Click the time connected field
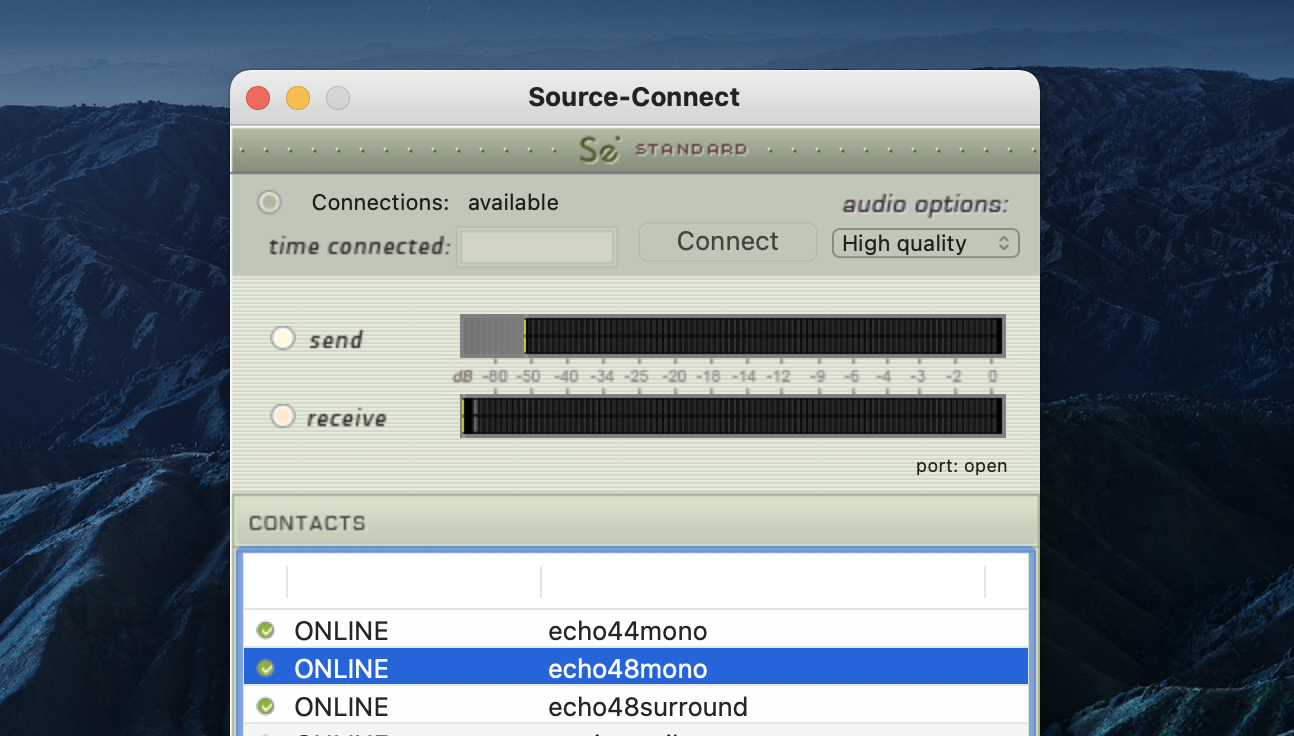 tap(537, 247)
